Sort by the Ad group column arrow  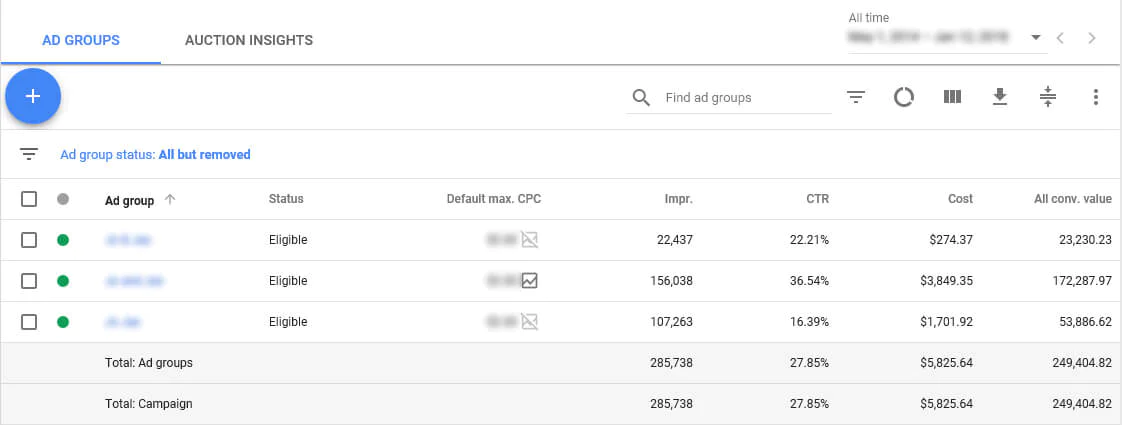pos(169,200)
